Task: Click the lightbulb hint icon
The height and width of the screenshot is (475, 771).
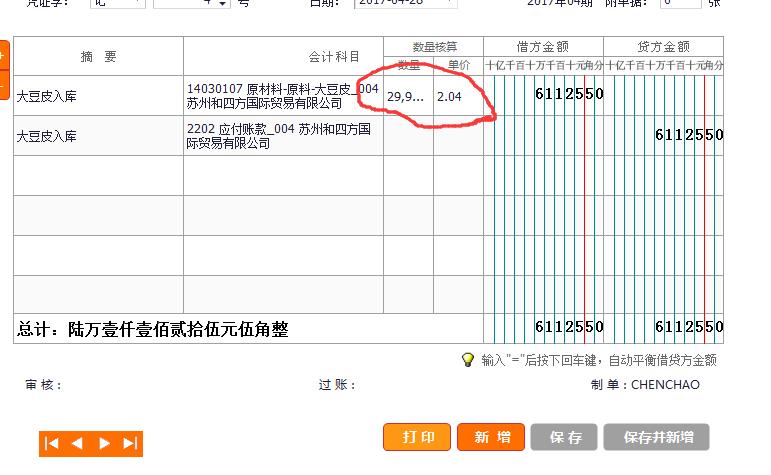Action: point(467,360)
